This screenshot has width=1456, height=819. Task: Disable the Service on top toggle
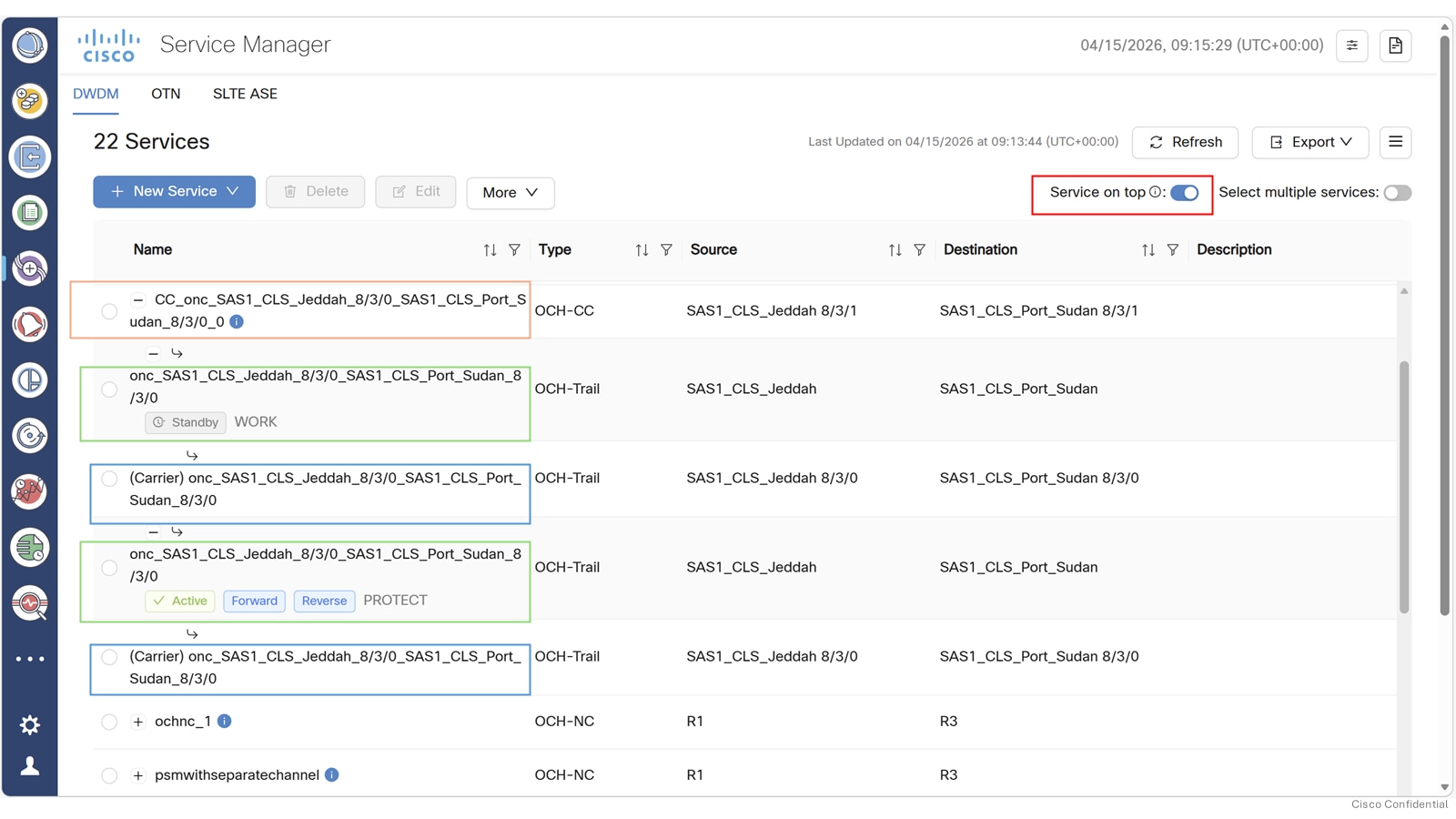click(x=1184, y=193)
